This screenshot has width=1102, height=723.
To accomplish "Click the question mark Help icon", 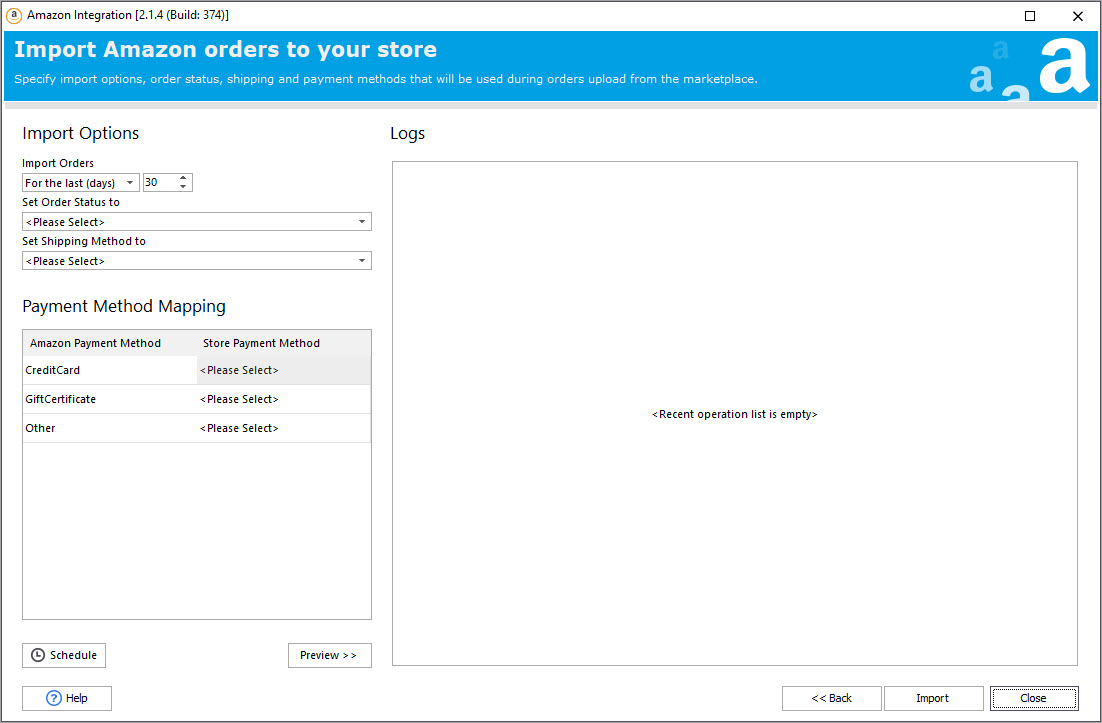I will click(54, 698).
